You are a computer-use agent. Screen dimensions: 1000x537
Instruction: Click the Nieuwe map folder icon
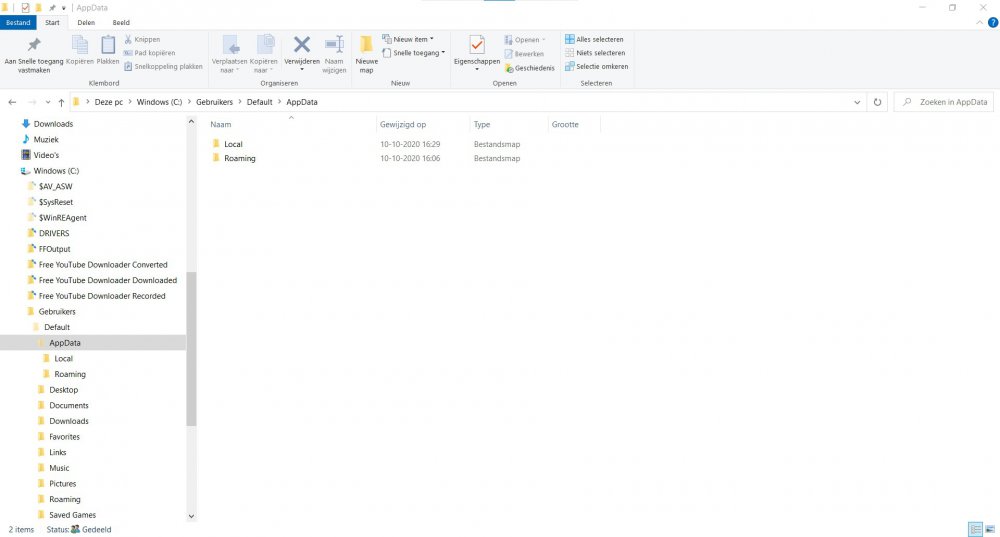[366, 46]
